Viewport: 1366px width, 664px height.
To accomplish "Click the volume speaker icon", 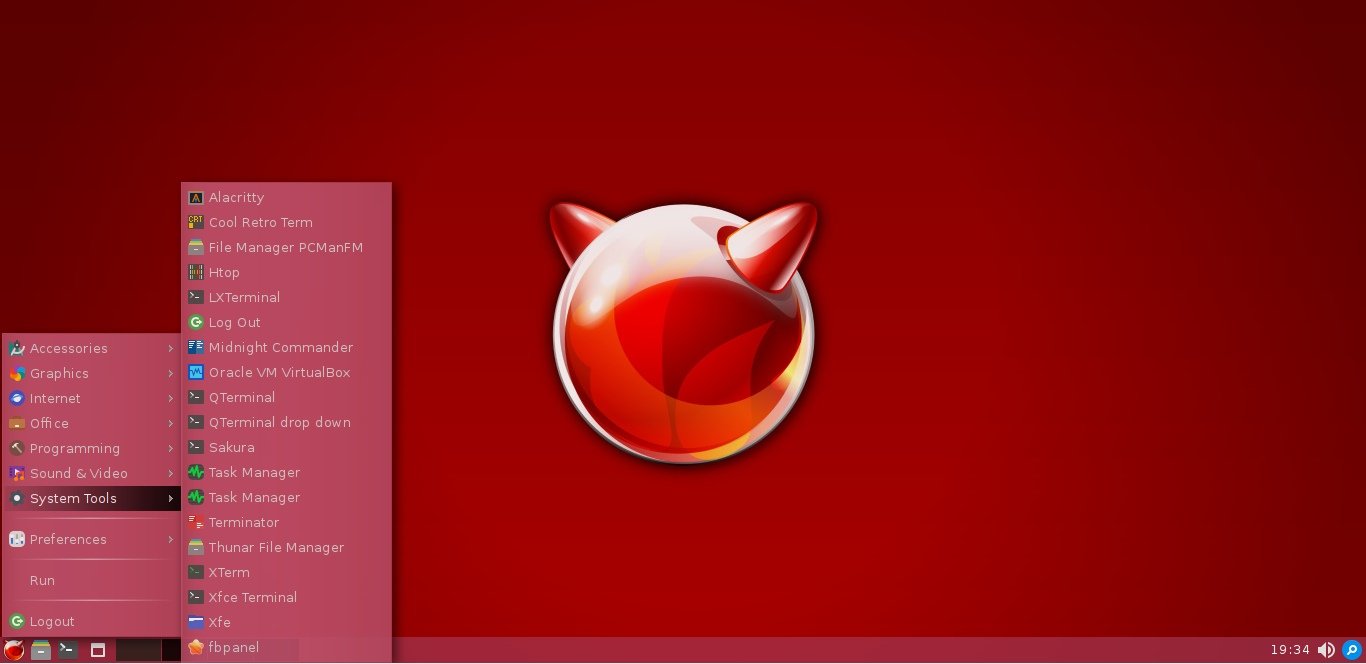I will [1326, 650].
